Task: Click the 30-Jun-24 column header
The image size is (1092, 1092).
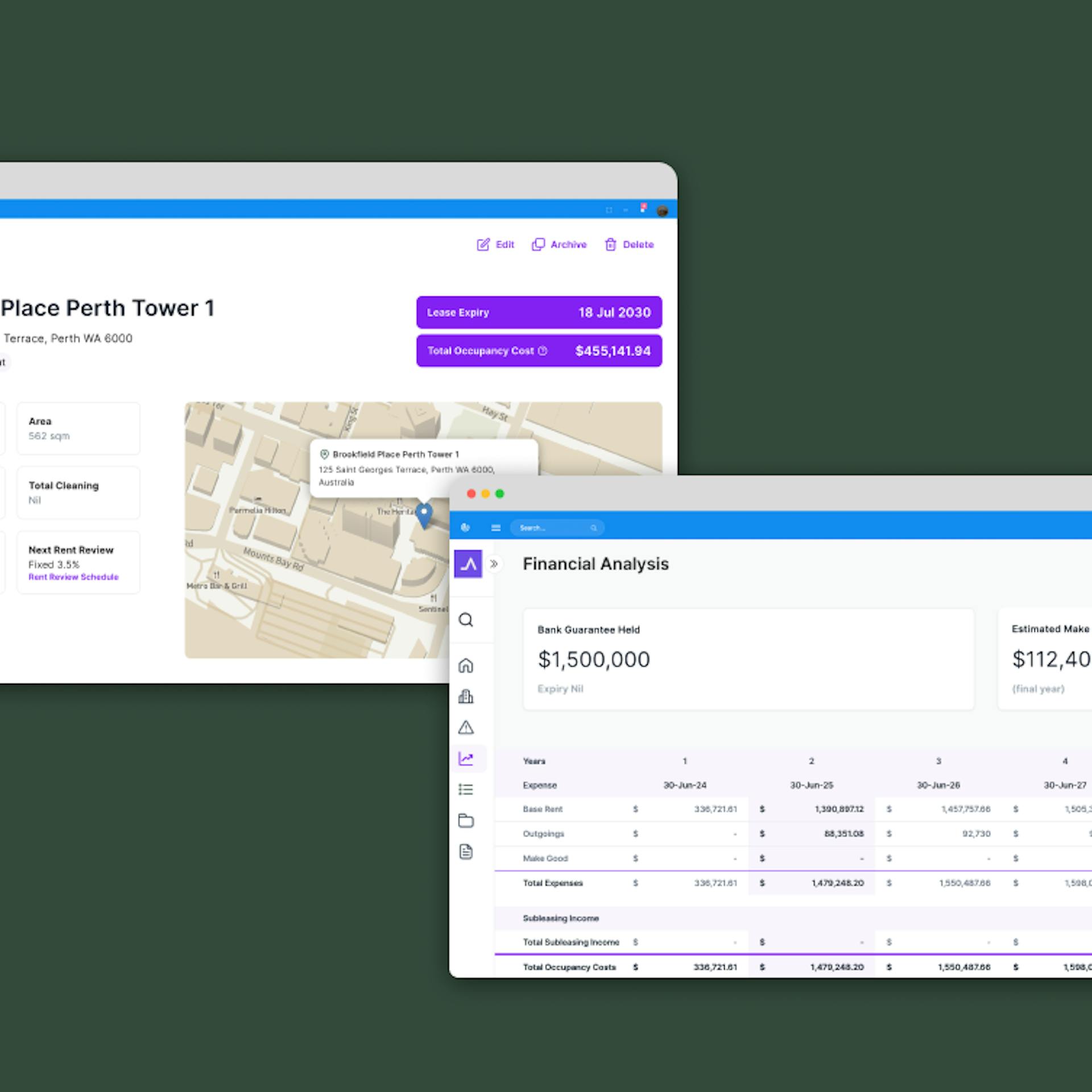Action: 685,785
